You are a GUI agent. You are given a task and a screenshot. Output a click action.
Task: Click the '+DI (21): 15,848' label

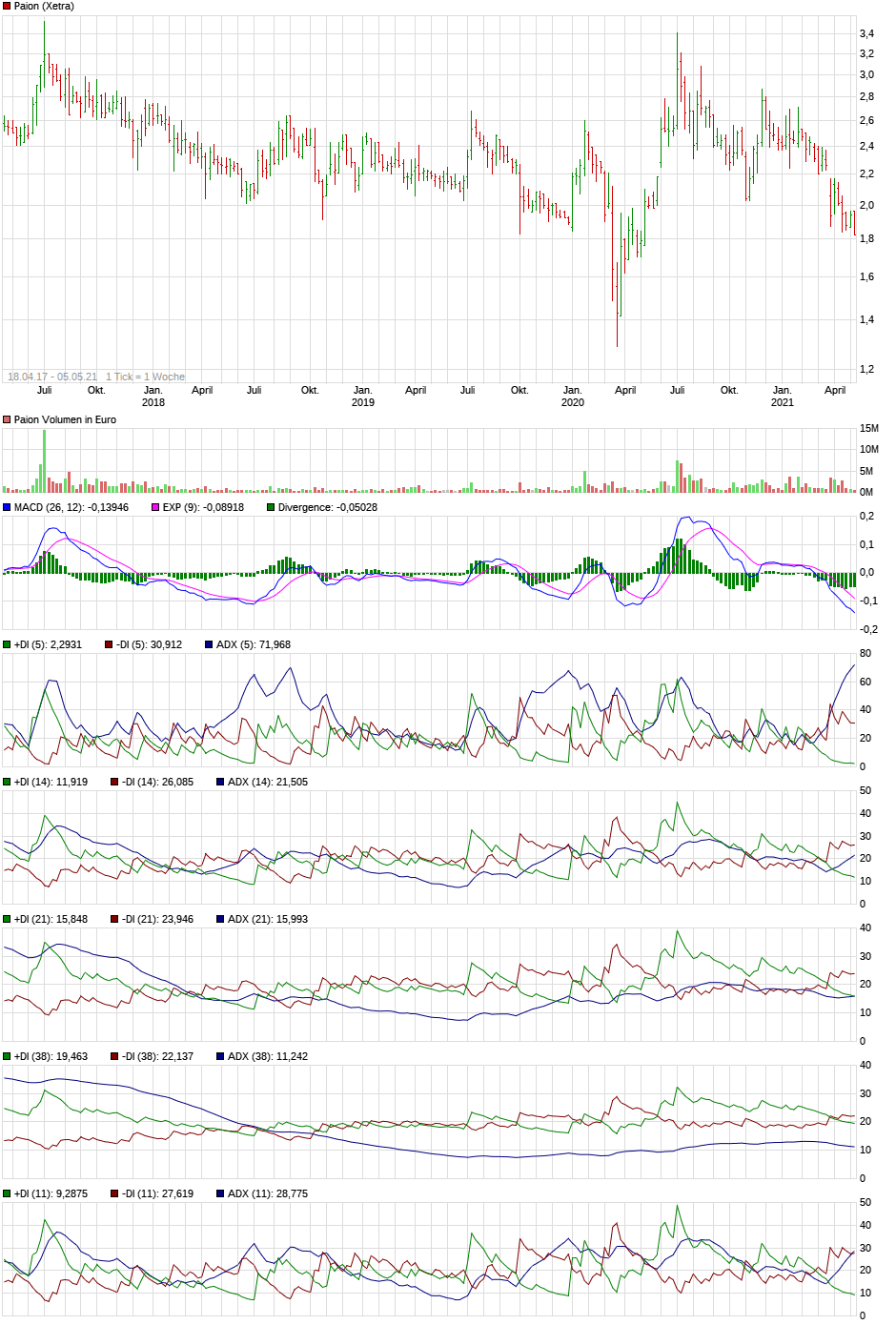(x=51, y=920)
